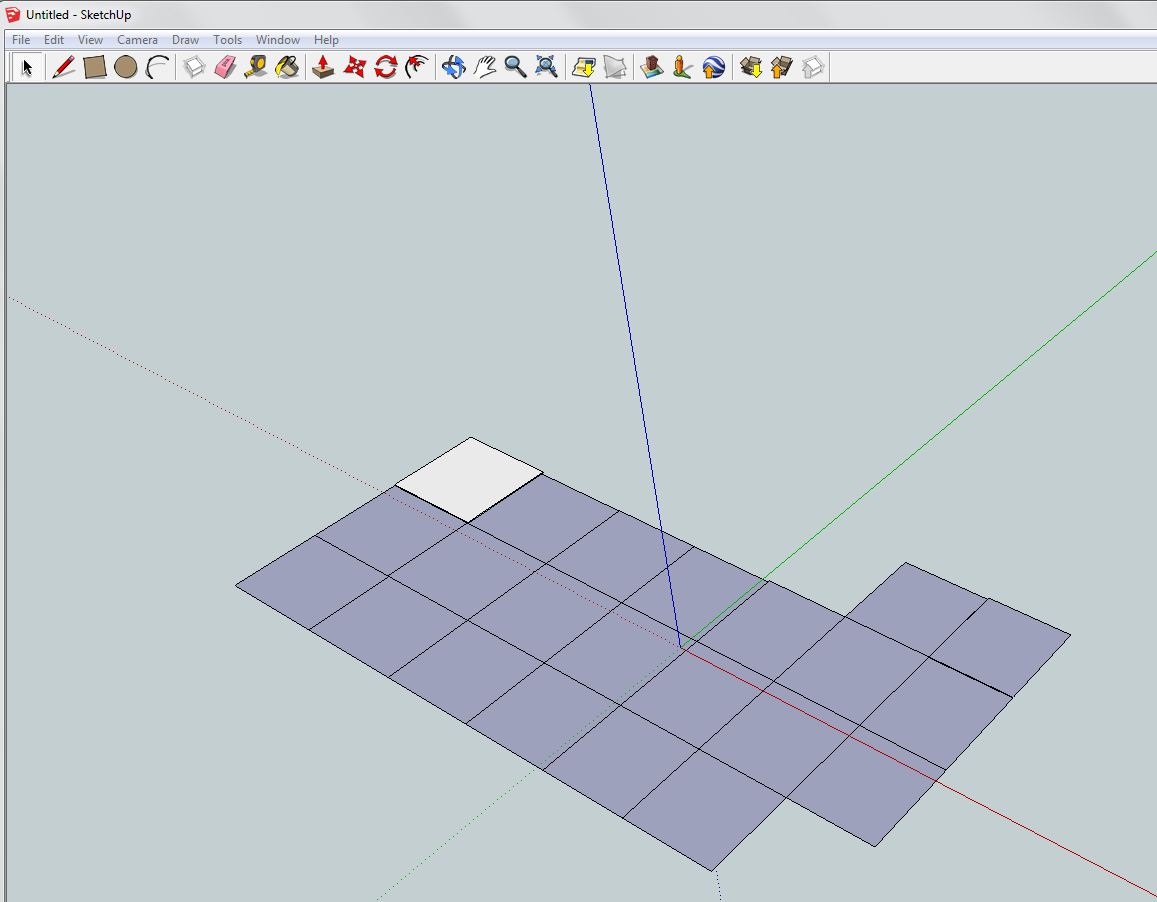The width and height of the screenshot is (1157, 902).
Task: Open the Camera menu
Action: pos(137,40)
